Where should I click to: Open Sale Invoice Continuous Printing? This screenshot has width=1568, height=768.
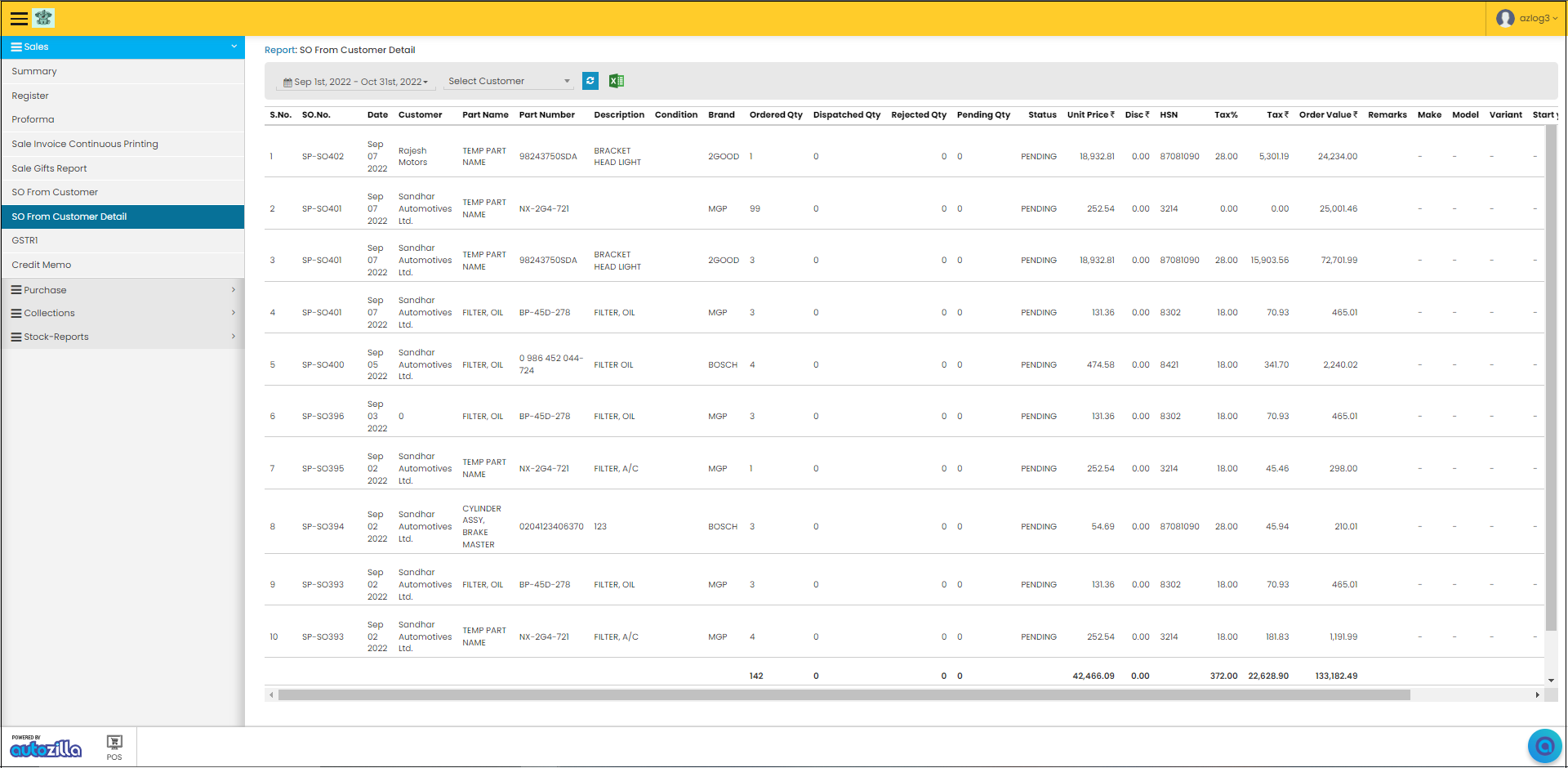click(122, 144)
